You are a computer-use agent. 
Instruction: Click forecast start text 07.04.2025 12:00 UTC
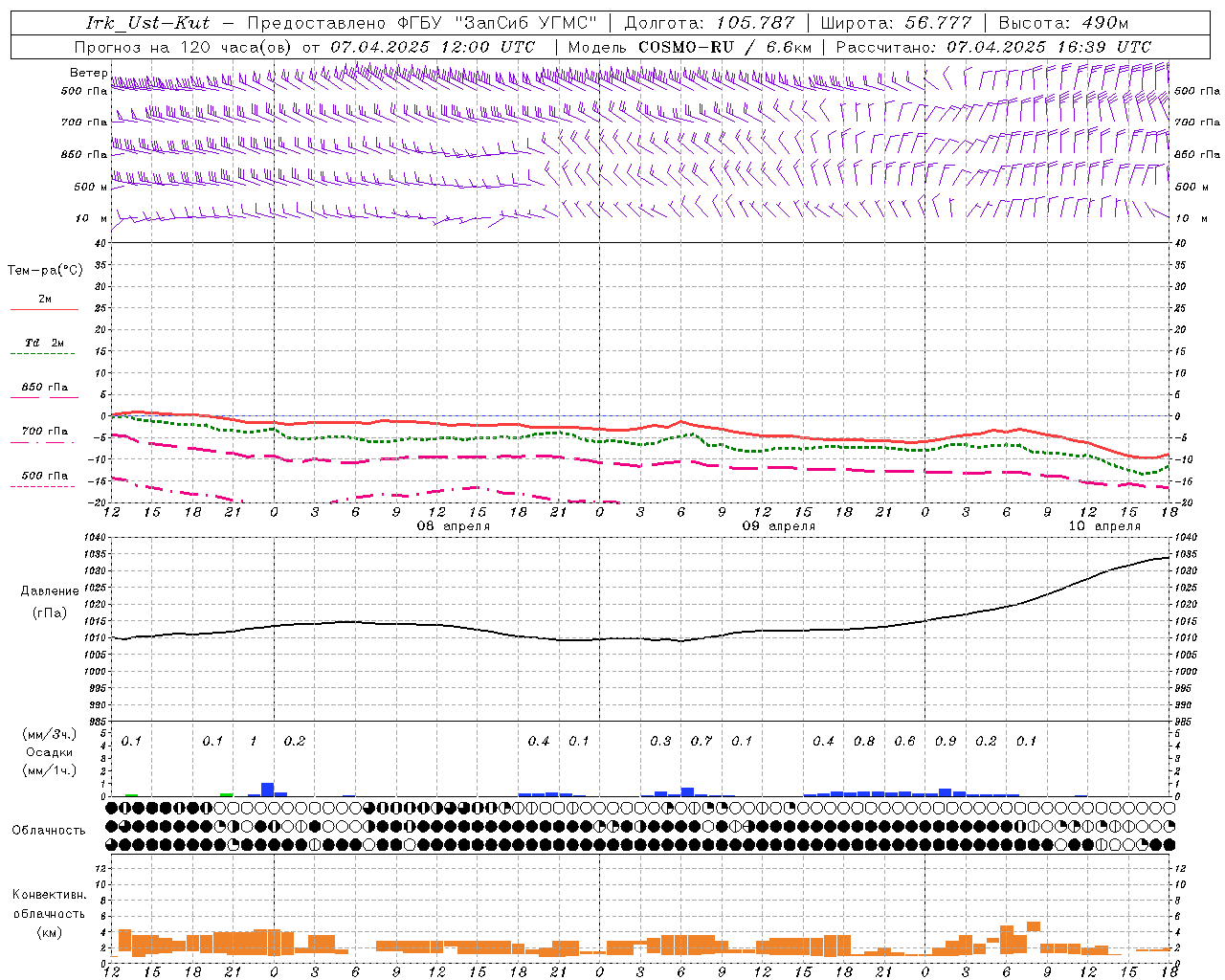[433, 47]
